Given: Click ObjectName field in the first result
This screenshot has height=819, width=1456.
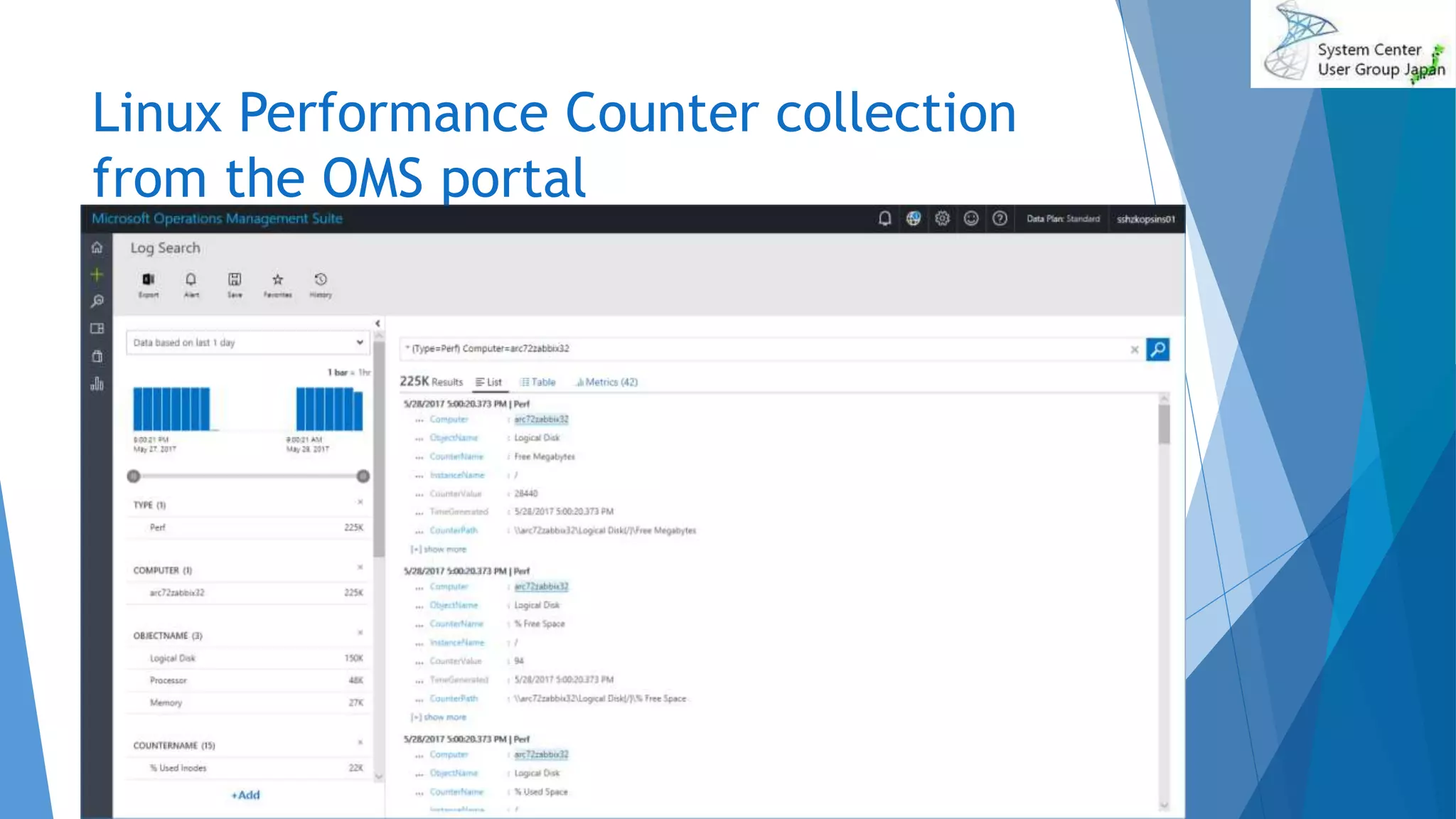Looking at the screenshot, I should coord(454,438).
